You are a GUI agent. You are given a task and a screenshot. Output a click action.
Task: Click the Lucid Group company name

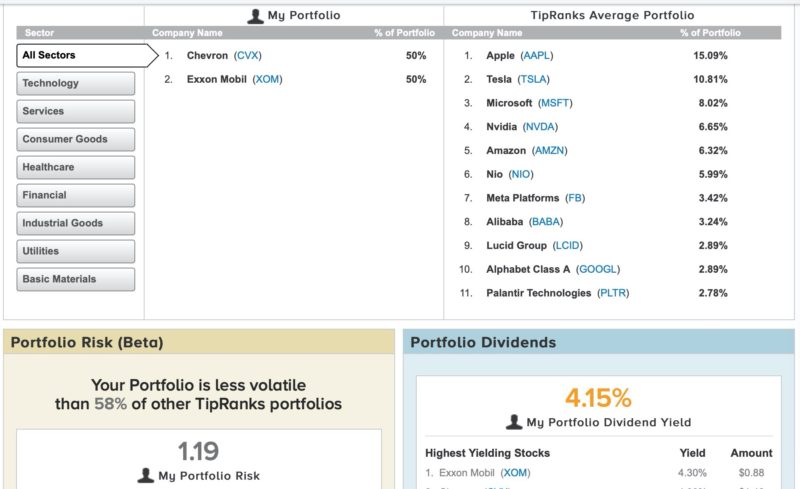516,246
